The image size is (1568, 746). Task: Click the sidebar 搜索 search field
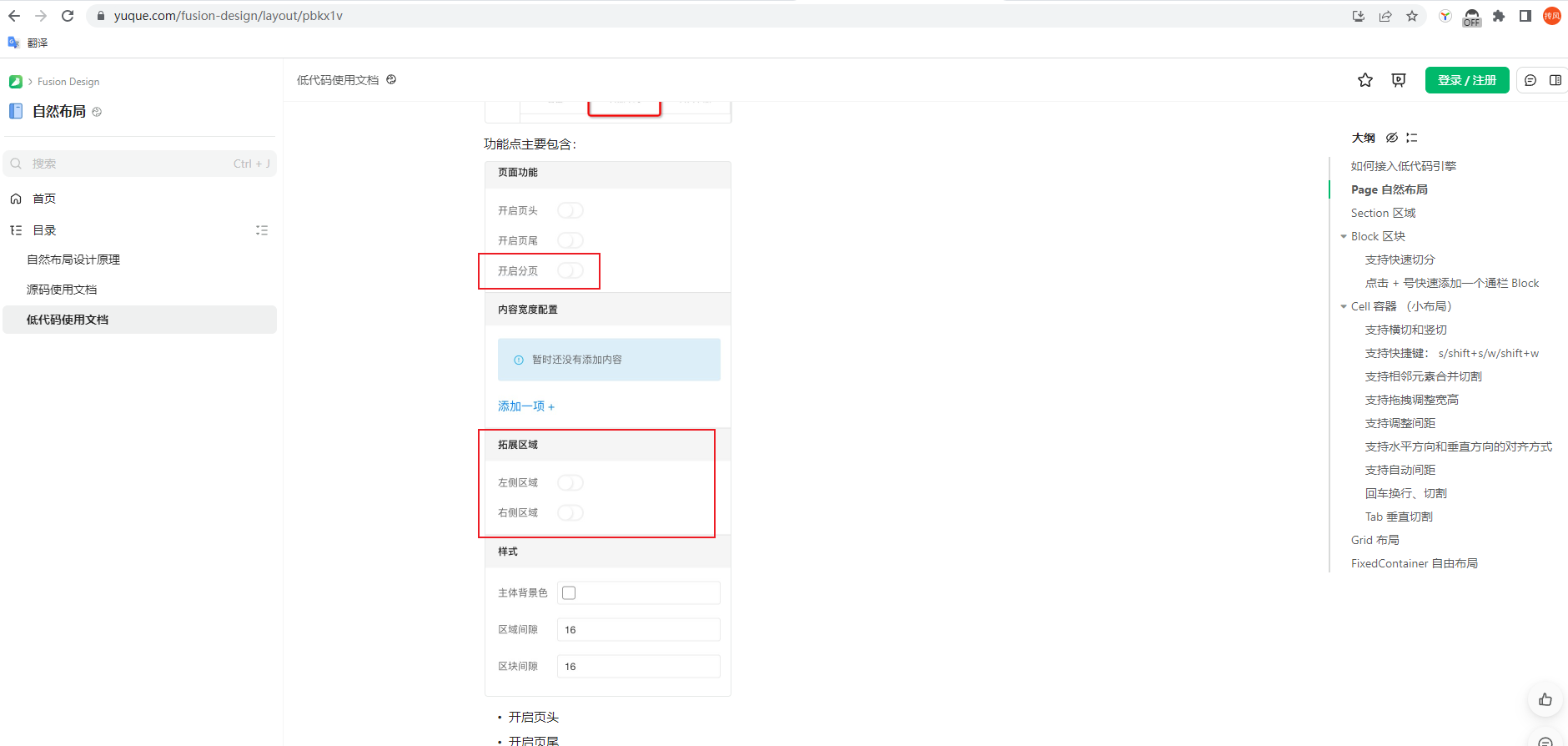pyautogui.click(x=140, y=164)
